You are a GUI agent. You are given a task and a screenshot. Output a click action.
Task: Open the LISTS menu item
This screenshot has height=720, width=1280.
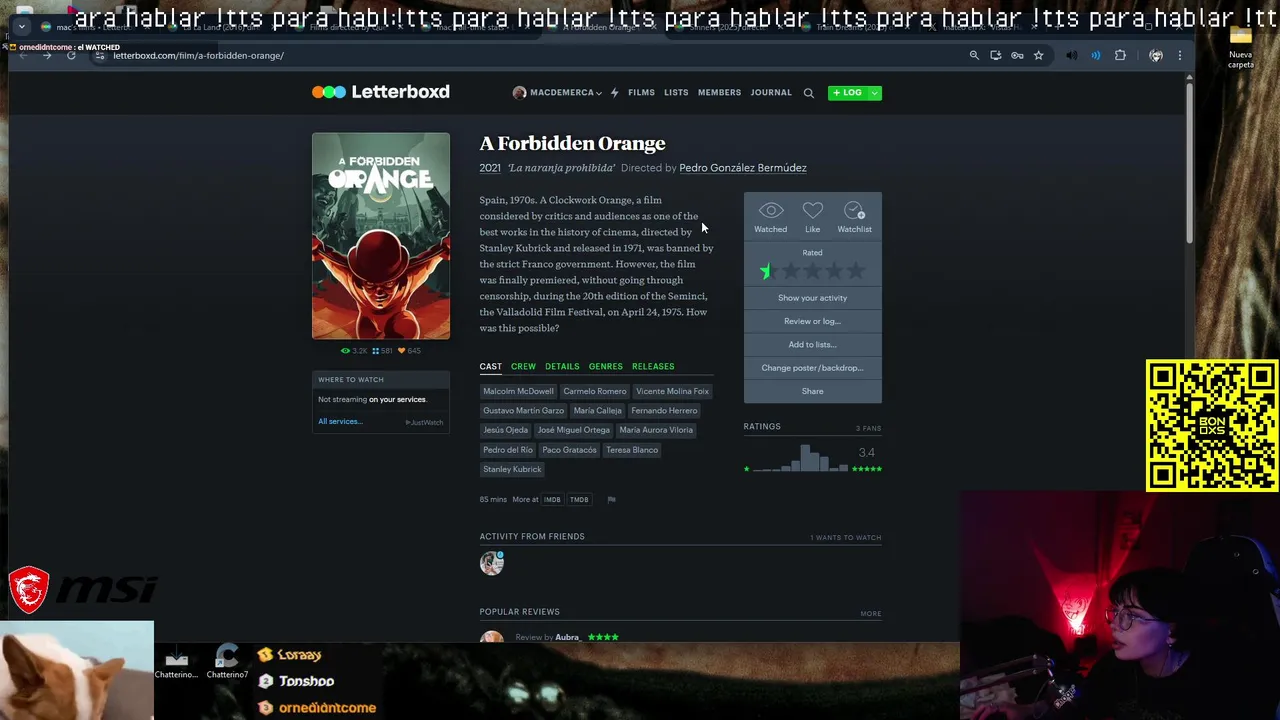(676, 92)
